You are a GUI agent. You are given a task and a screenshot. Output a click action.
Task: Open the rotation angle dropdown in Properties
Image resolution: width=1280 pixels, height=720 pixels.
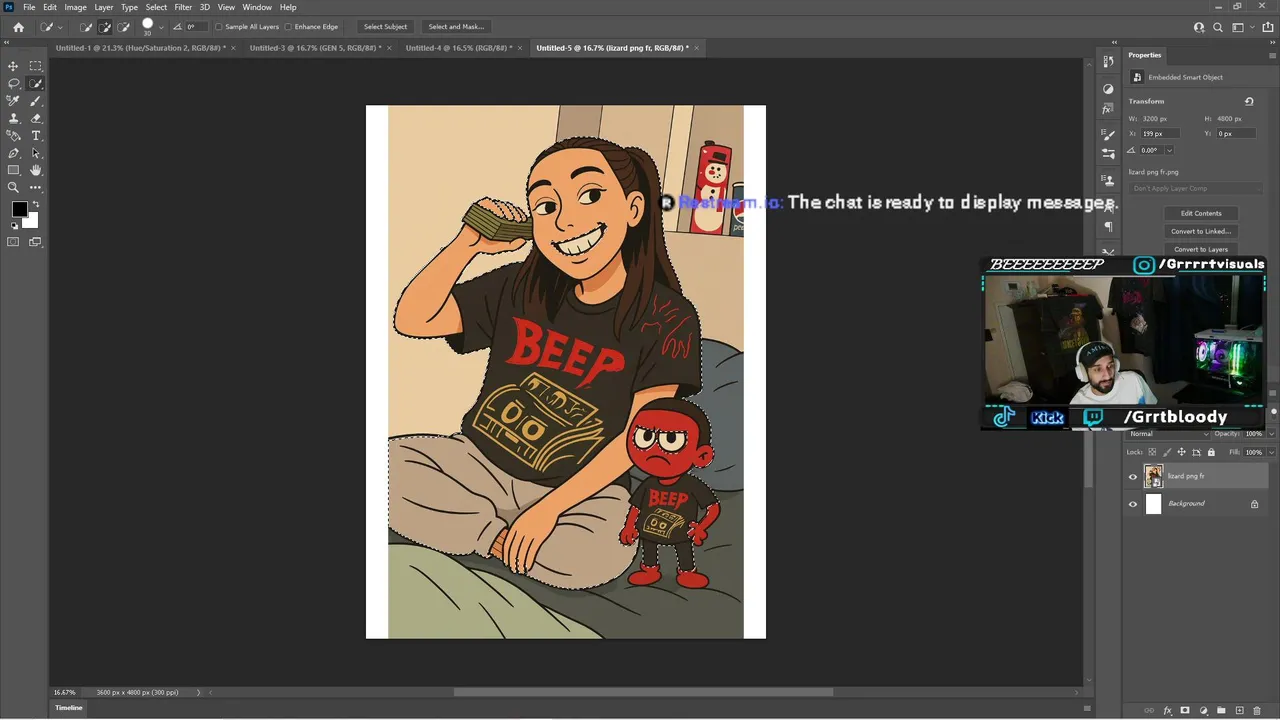[1169, 150]
